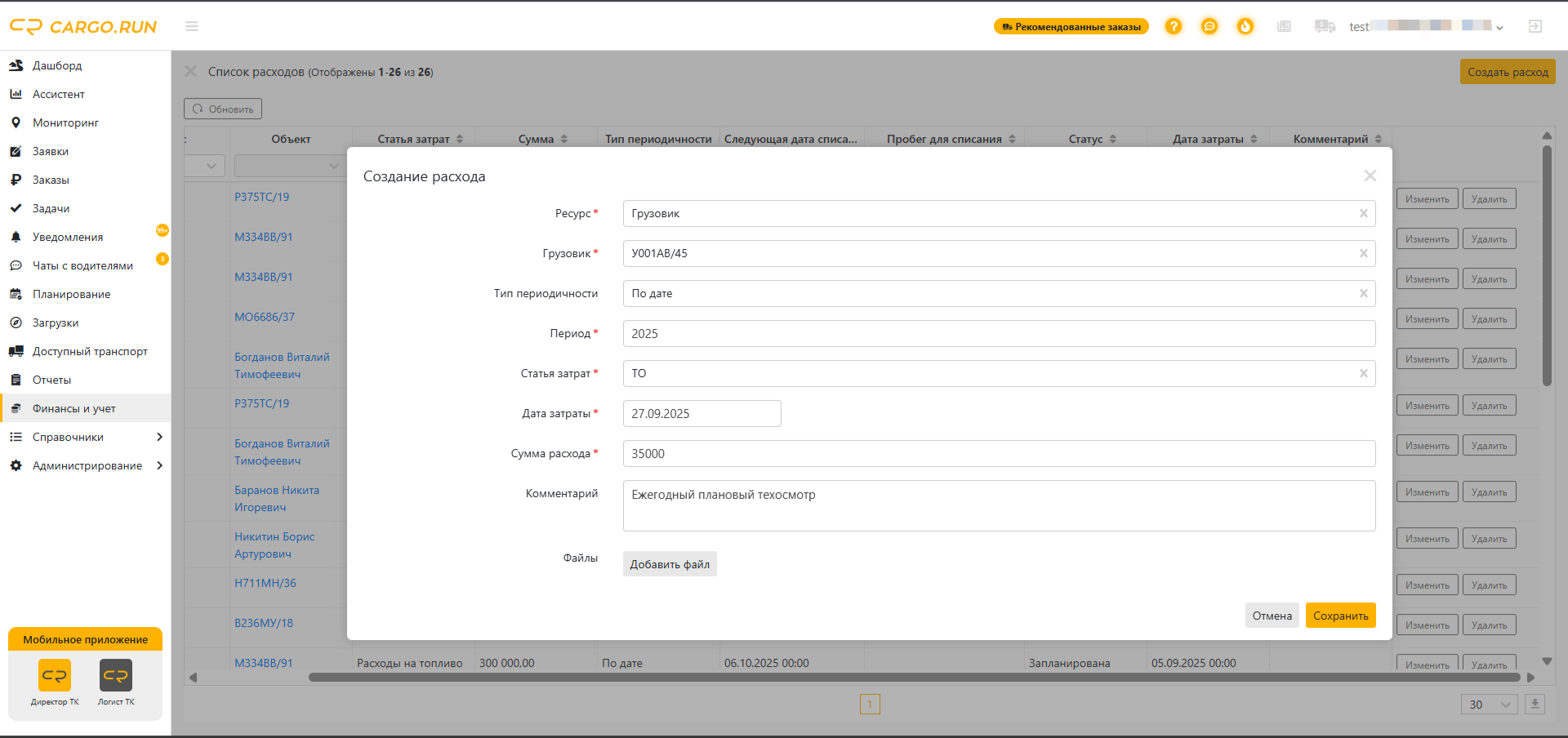1568x738 pixels.
Task: Click the Обновить refresh button
Action: [223, 109]
